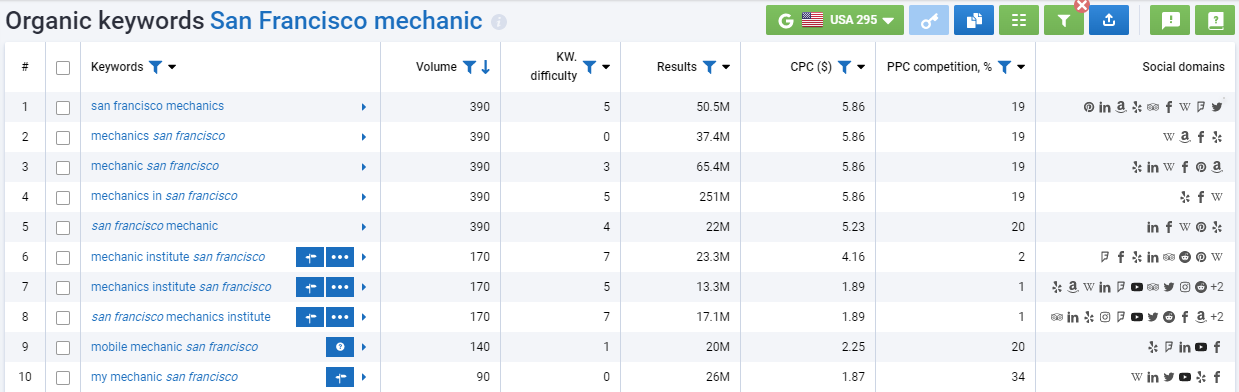Image resolution: width=1239 pixels, height=392 pixels.
Task: Open the keyword link mechanics in san francisco
Action: pos(164,196)
